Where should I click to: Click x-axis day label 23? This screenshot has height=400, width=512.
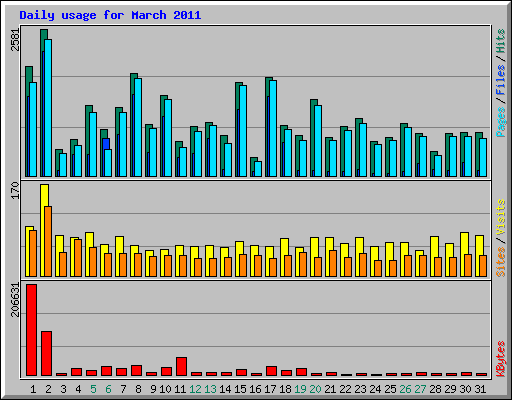360,389
